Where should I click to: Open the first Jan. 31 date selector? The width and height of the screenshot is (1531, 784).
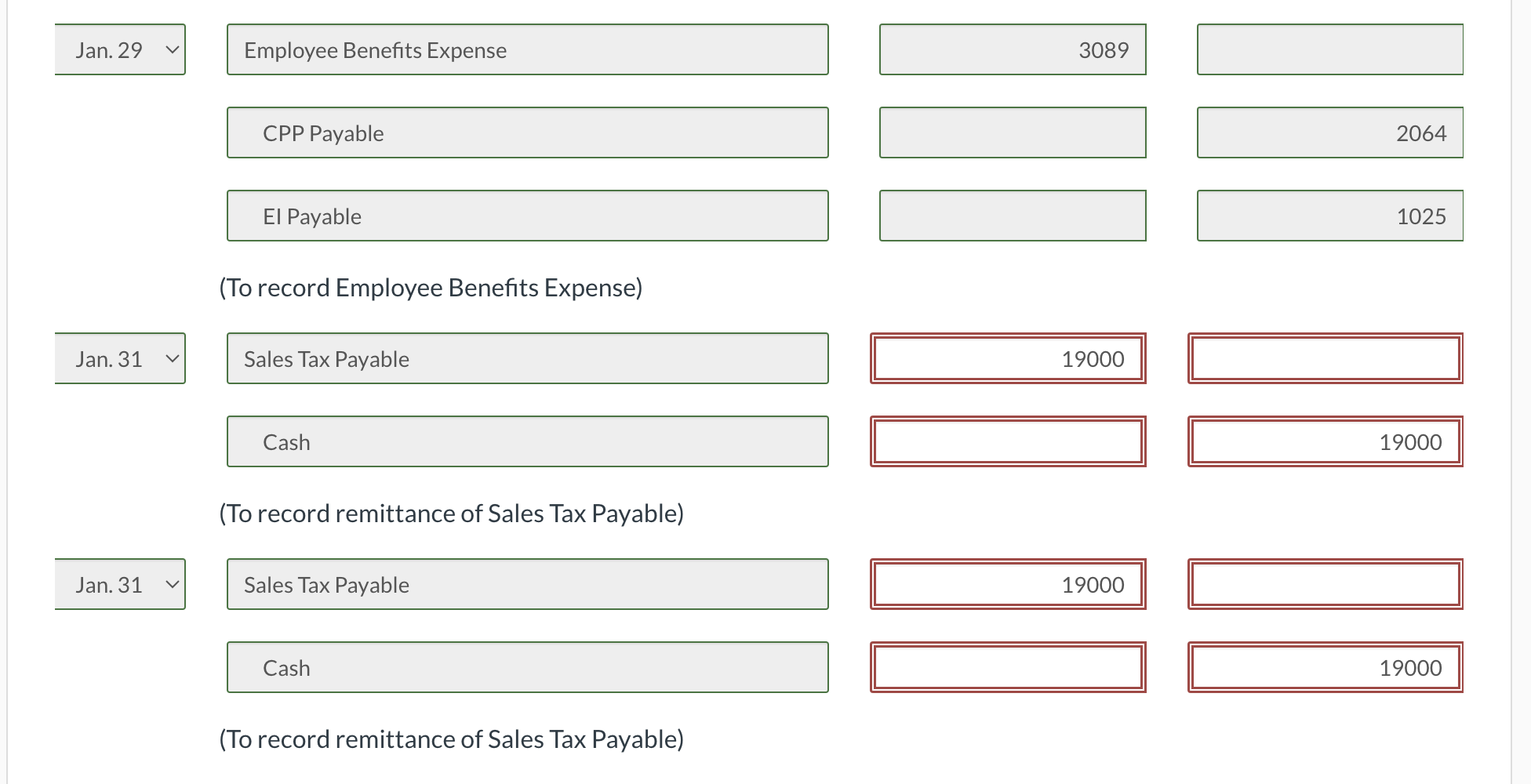point(119,358)
